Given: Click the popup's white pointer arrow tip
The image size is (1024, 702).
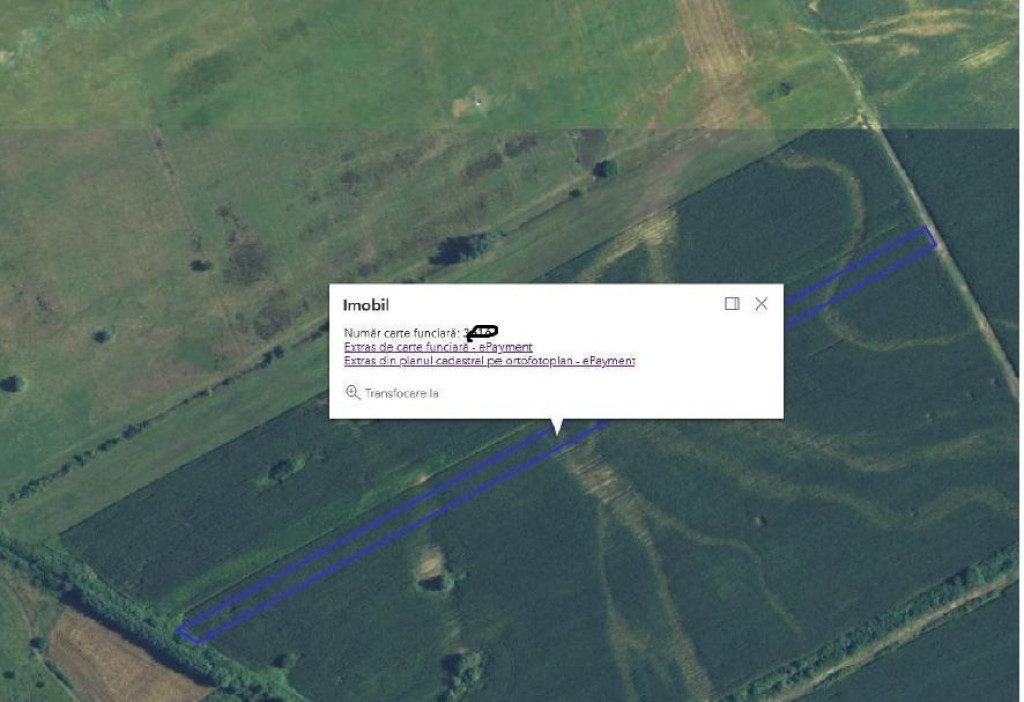Looking at the screenshot, I should (x=556, y=432).
